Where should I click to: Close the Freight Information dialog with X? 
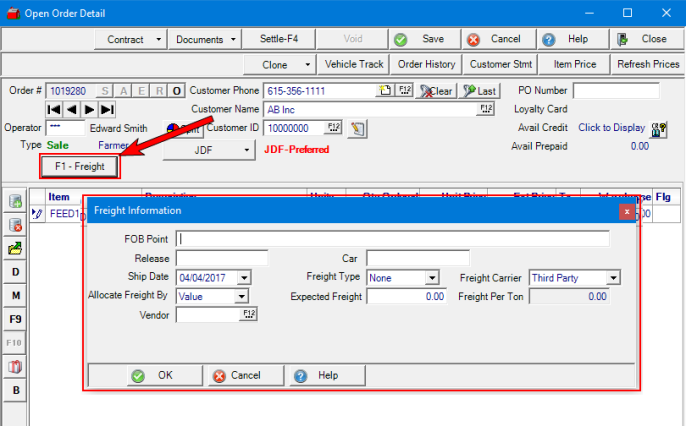(x=626, y=211)
